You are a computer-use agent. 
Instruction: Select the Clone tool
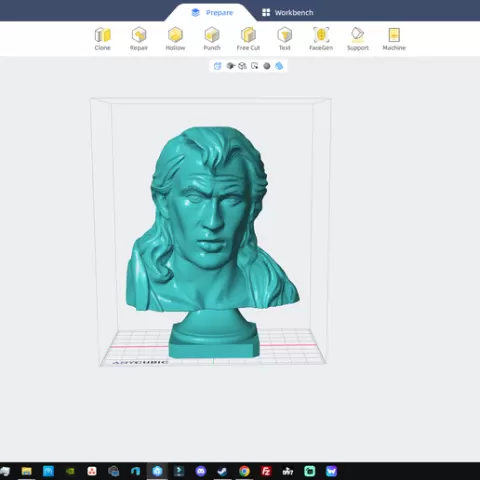102,39
